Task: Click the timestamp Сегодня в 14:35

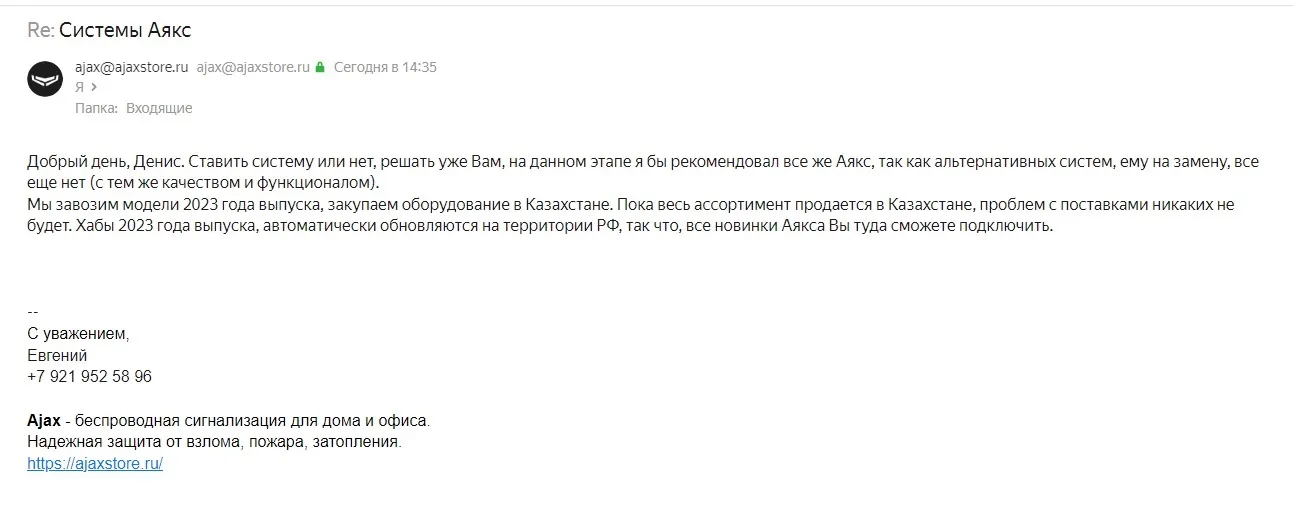Action: click(x=385, y=67)
